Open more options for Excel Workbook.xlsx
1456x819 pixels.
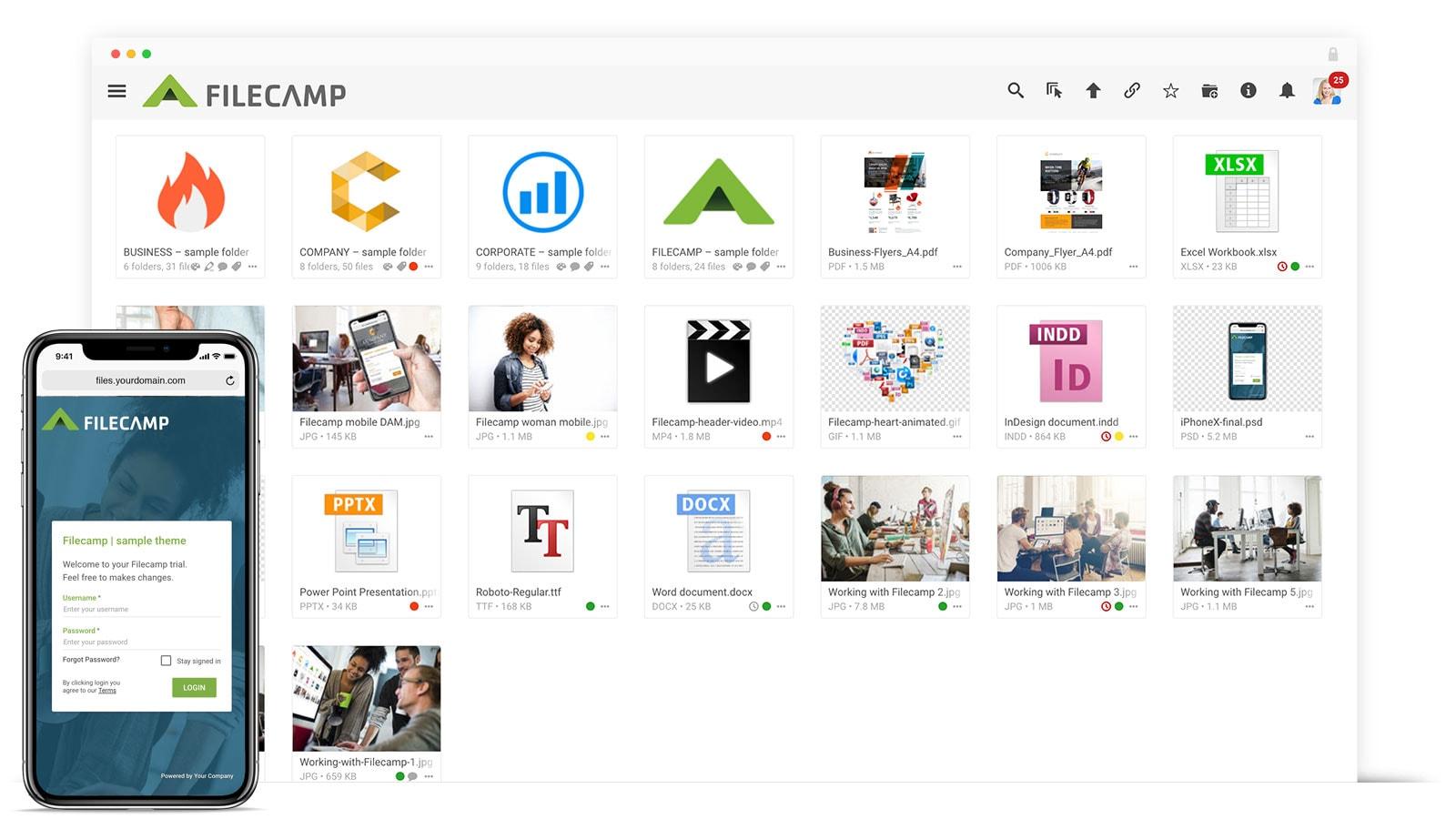pos(1309,267)
